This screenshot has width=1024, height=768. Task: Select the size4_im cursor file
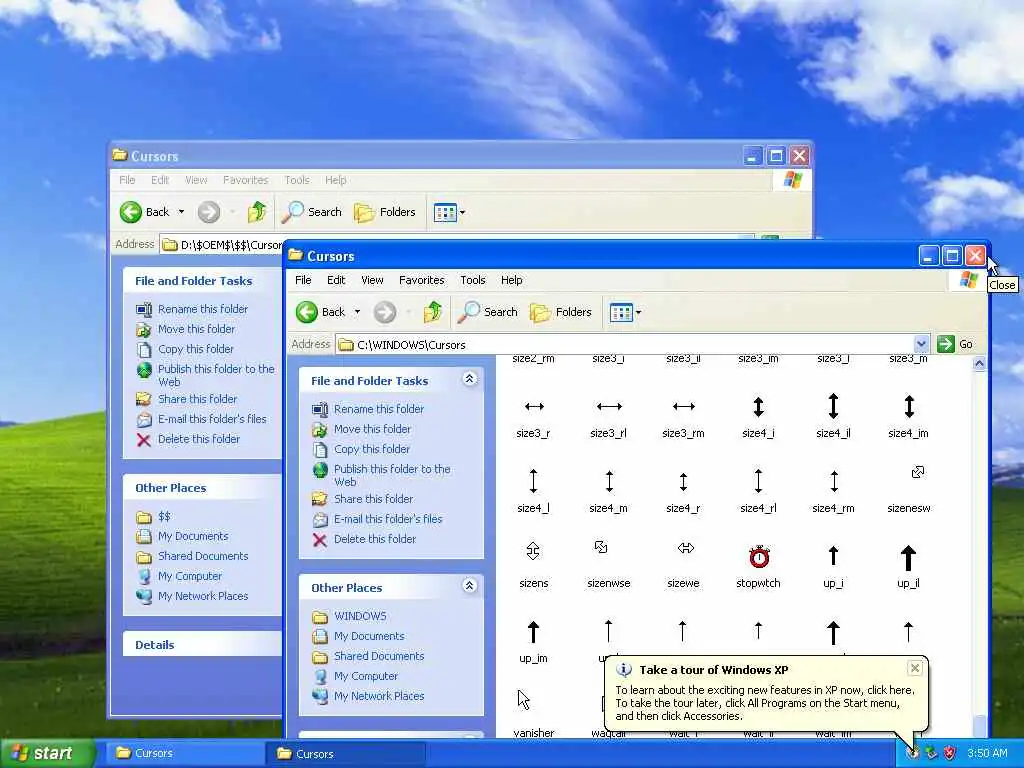click(908, 417)
